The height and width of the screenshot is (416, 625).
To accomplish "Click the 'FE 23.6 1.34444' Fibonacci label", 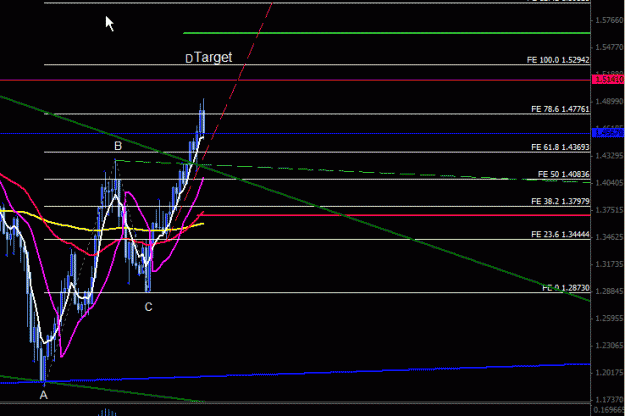I will click(x=560, y=235).
